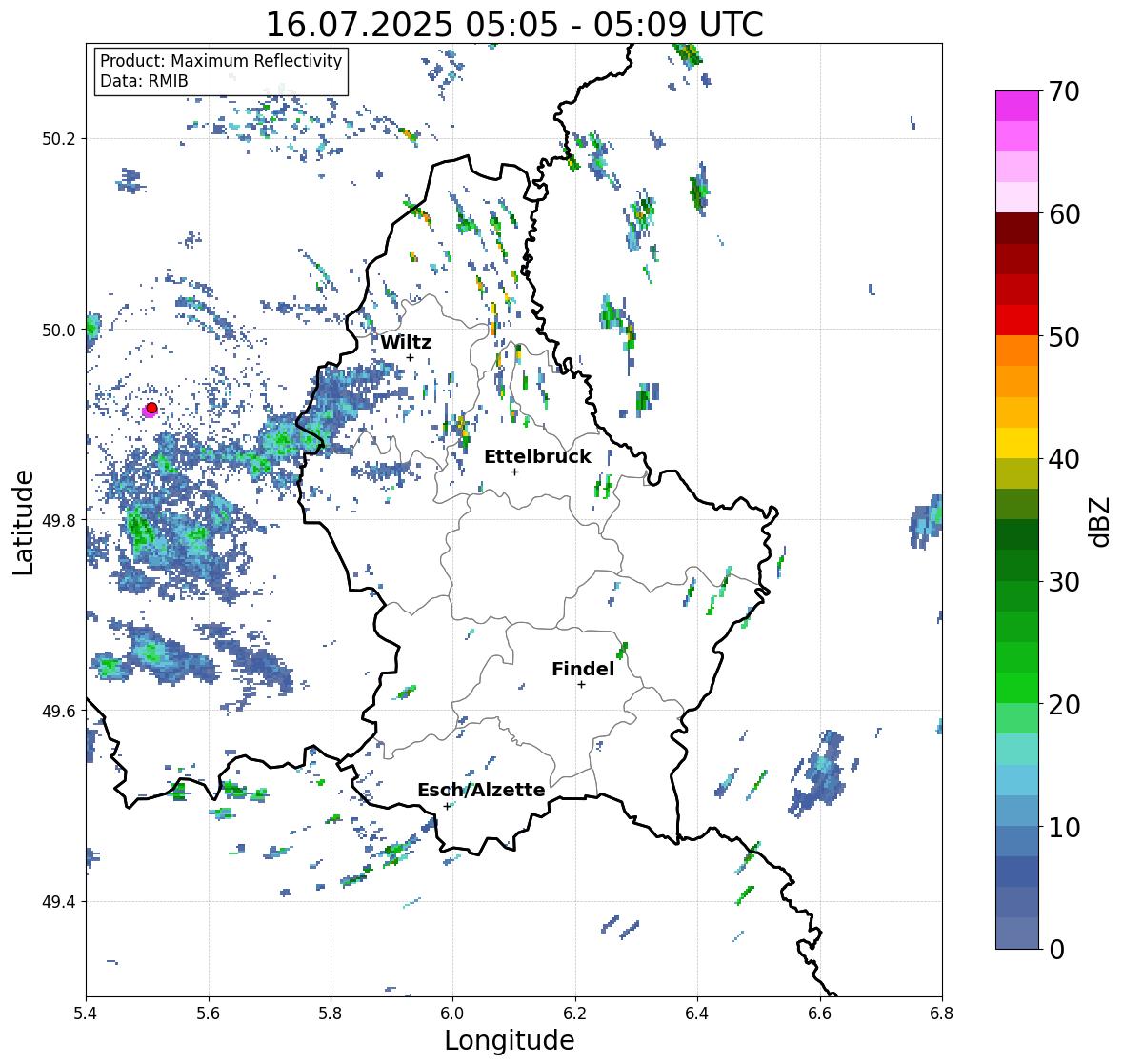Click the plus marker below Ettelbruck label
Screen dimensions: 1123x1064
point(514,472)
